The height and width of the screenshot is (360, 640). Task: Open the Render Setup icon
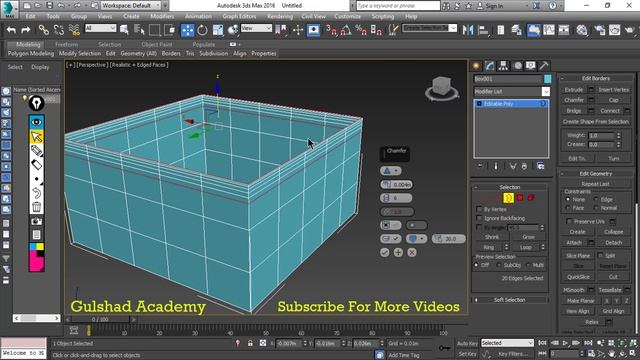pyautogui.click(x=599, y=30)
